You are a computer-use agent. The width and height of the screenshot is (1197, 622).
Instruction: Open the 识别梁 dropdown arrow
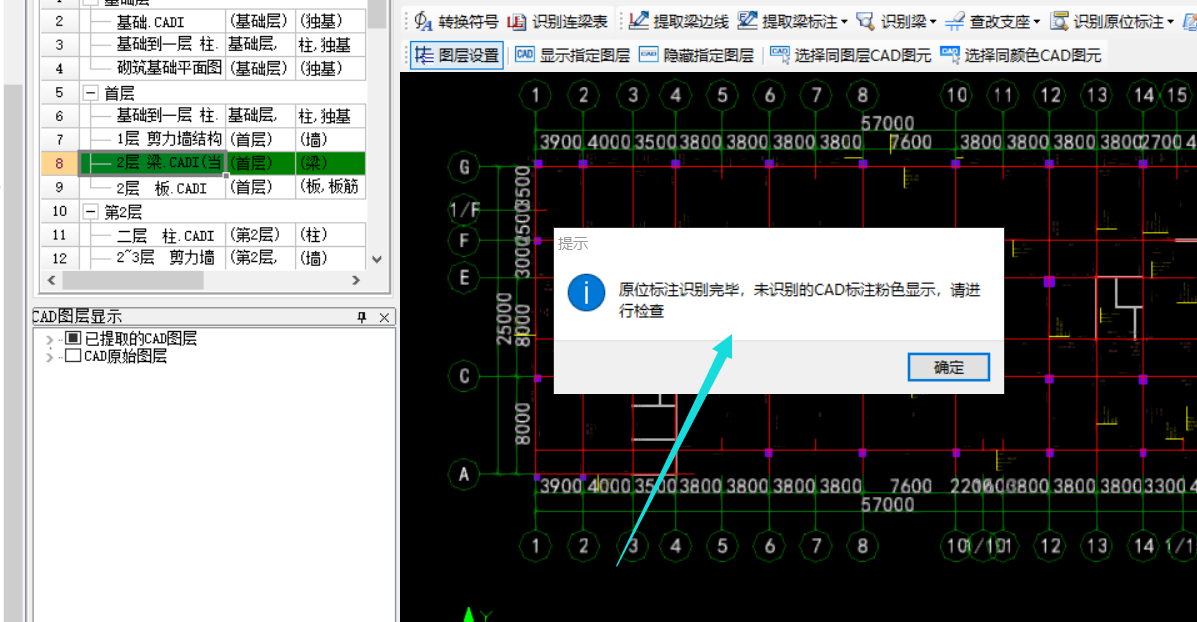click(933, 22)
